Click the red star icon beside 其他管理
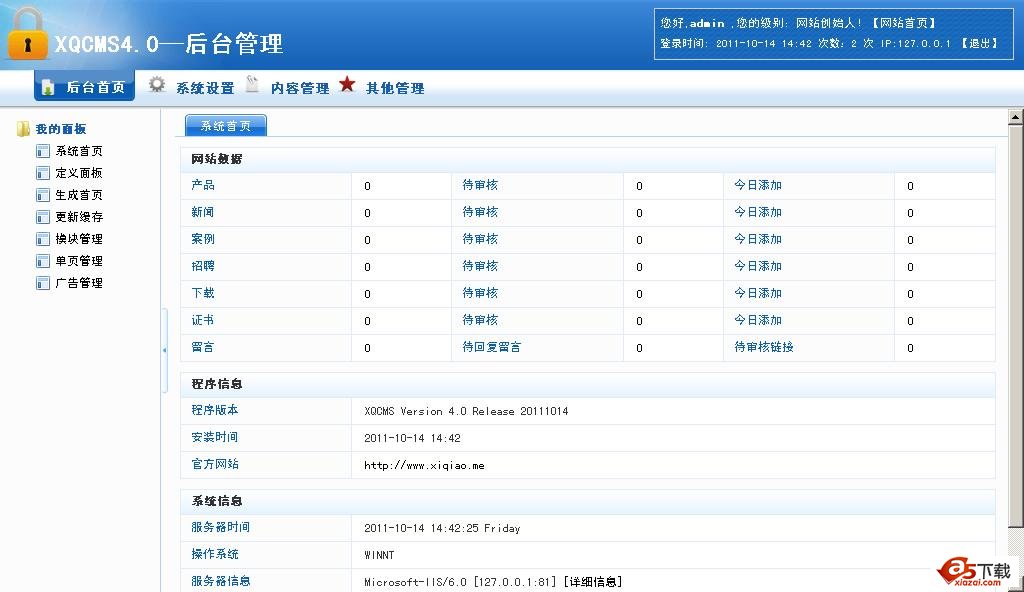 [x=347, y=84]
